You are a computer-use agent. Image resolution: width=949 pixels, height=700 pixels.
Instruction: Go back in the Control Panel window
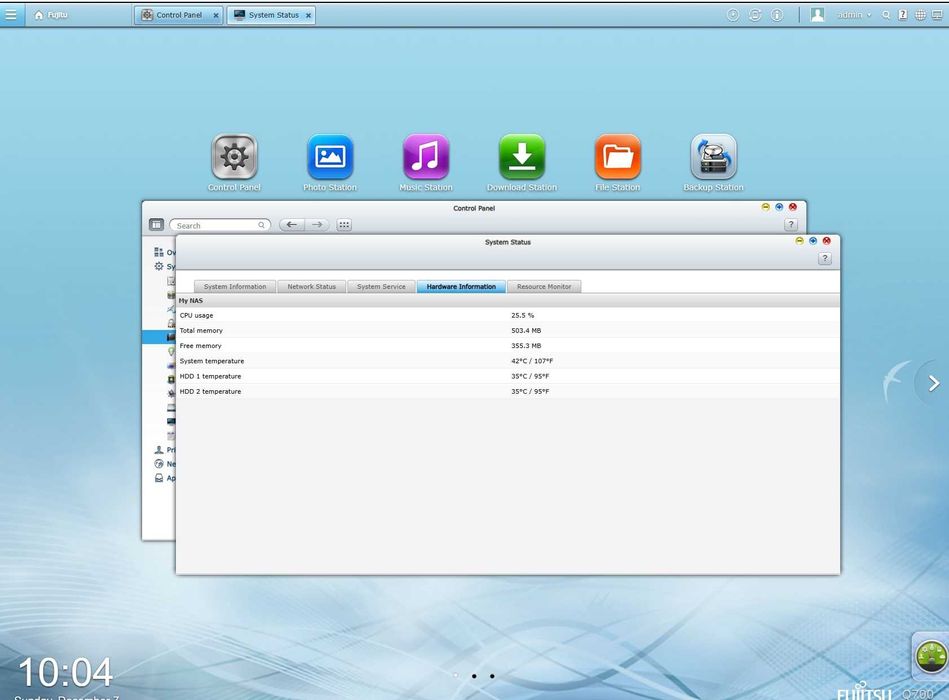(x=292, y=224)
